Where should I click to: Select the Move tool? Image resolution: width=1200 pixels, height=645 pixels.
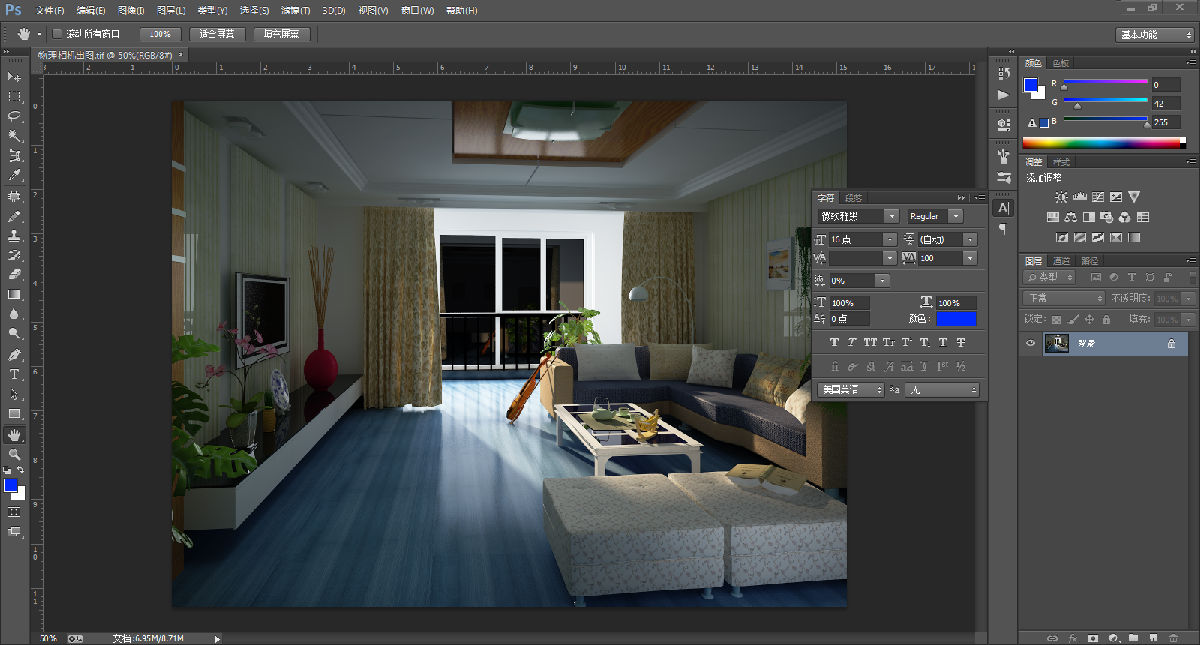point(14,77)
